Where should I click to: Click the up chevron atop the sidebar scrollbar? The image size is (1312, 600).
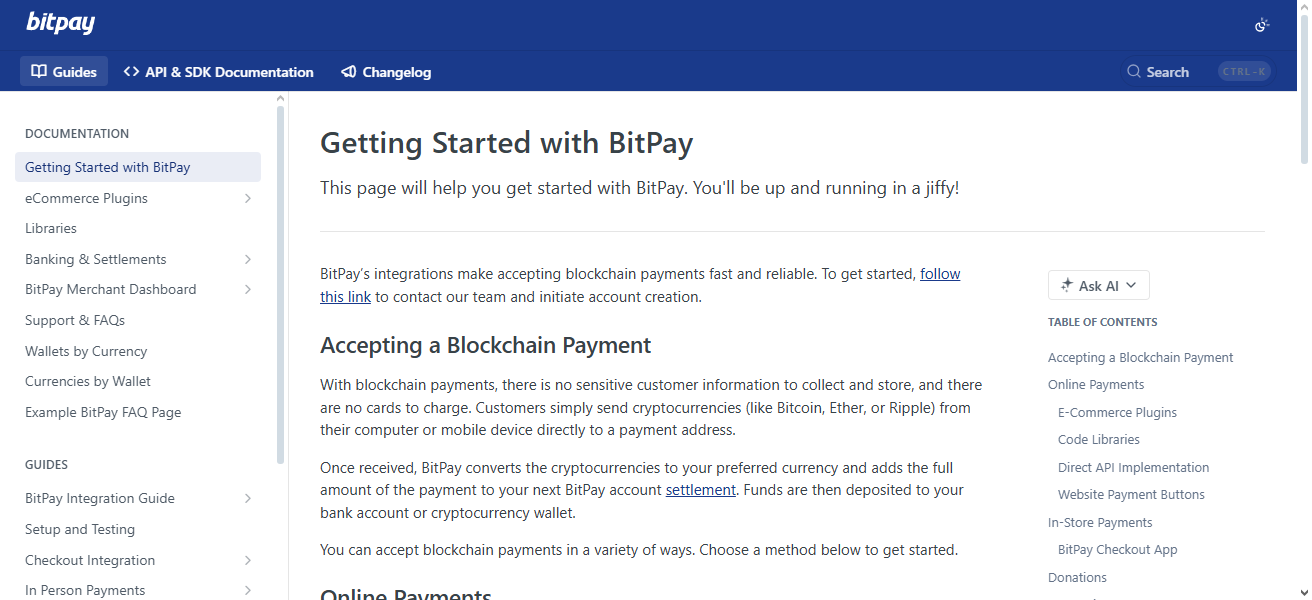coord(280,97)
